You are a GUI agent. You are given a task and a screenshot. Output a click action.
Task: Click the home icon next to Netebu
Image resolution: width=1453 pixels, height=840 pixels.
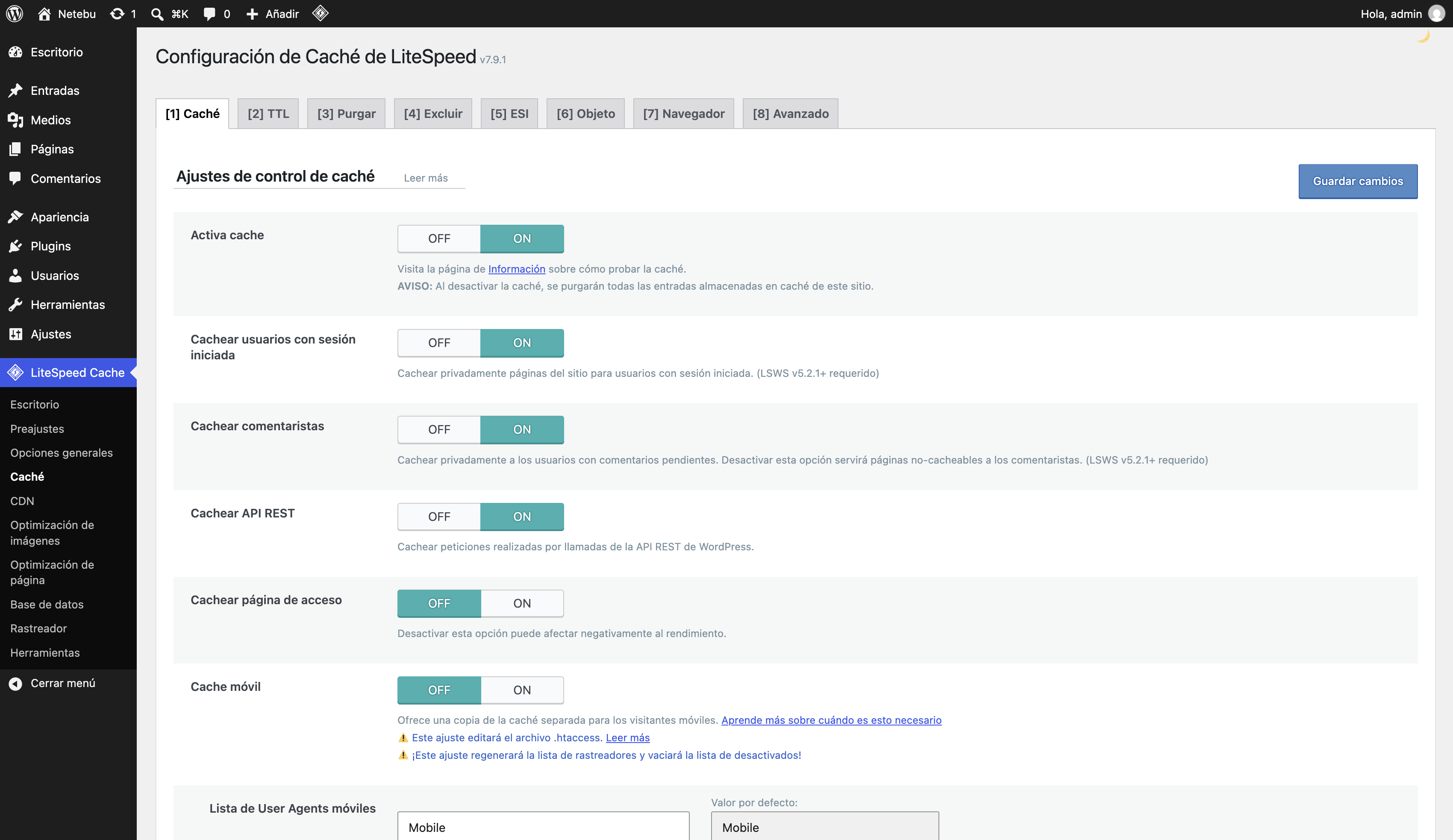pos(44,14)
